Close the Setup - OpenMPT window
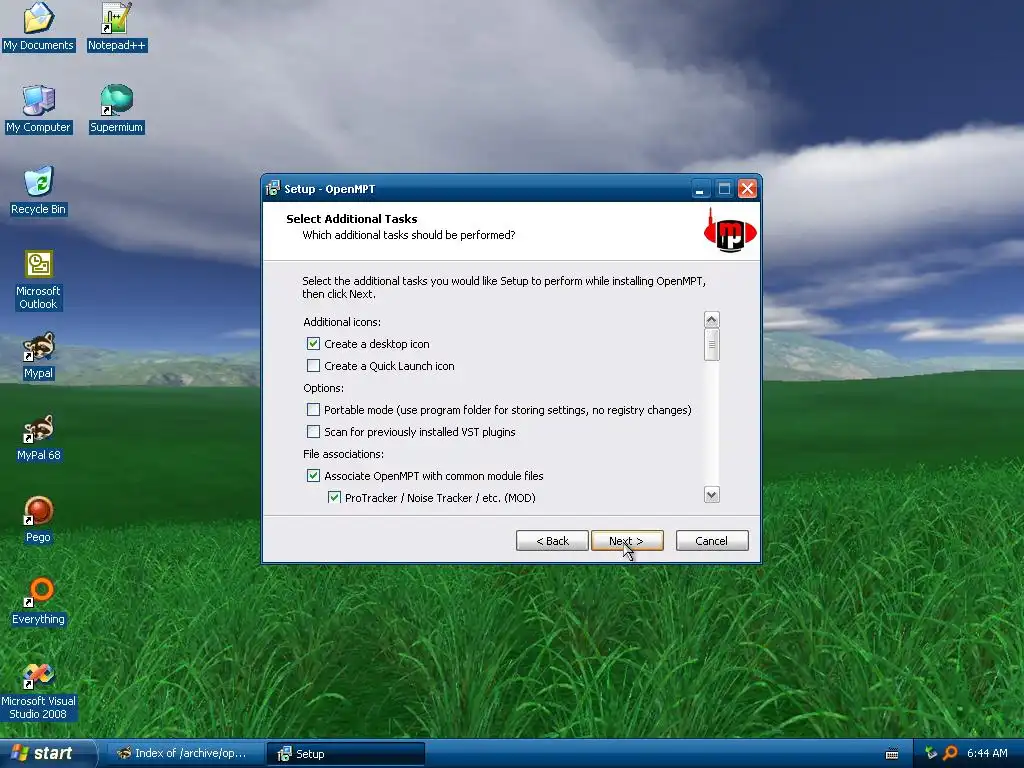The height and width of the screenshot is (768, 1024). tap(747, 189)
